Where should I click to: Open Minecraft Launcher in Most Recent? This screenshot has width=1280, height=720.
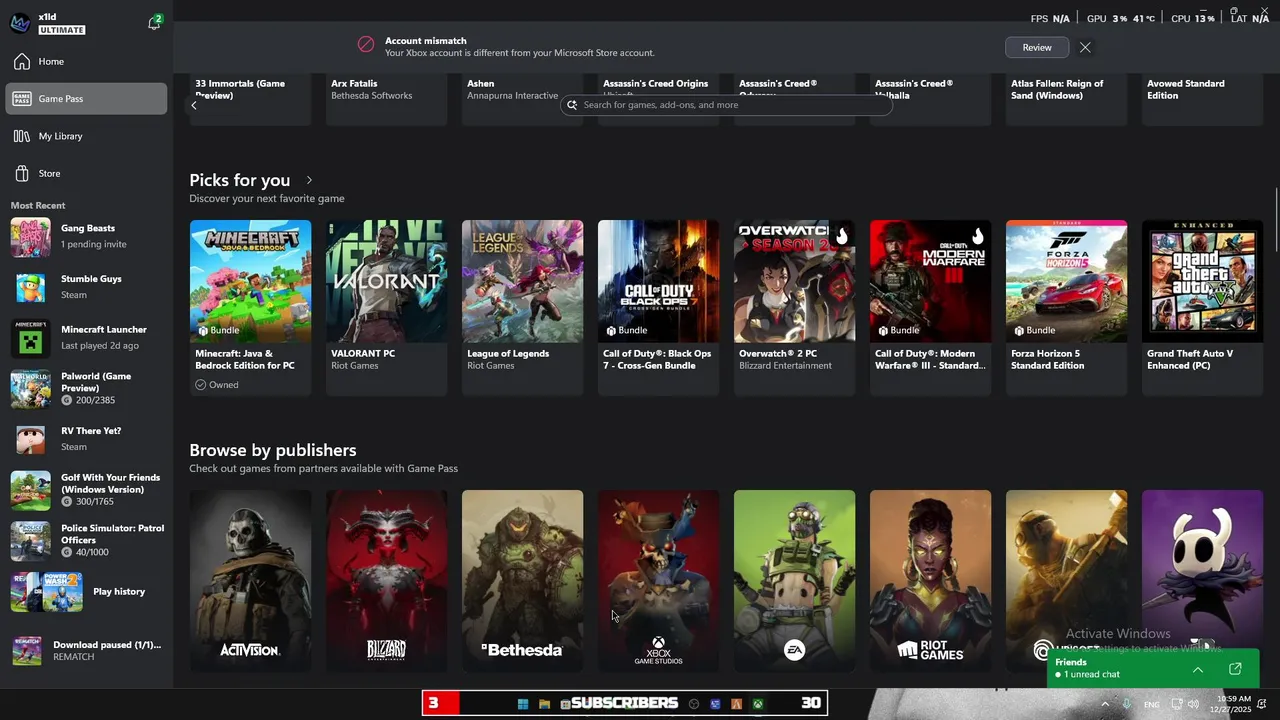click(x=86, y=338)
